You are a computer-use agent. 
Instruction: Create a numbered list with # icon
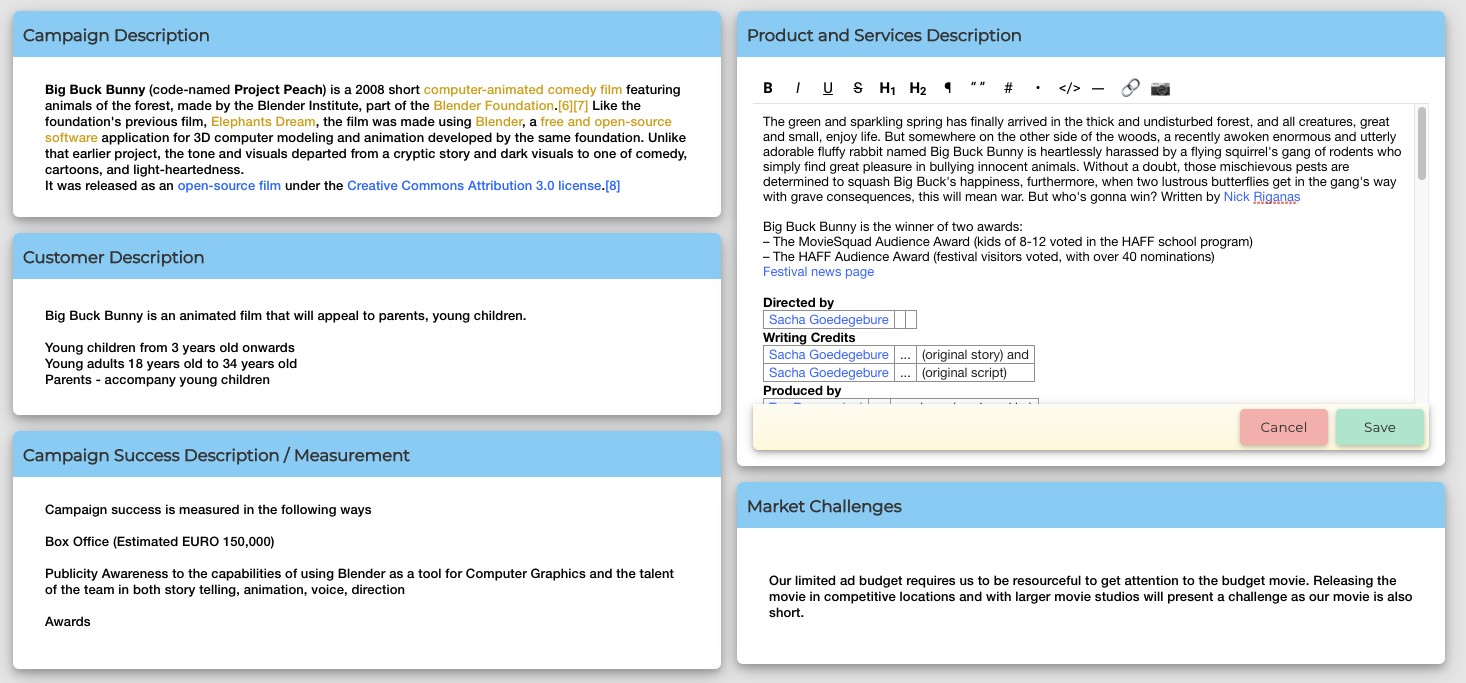[1008, 88]
